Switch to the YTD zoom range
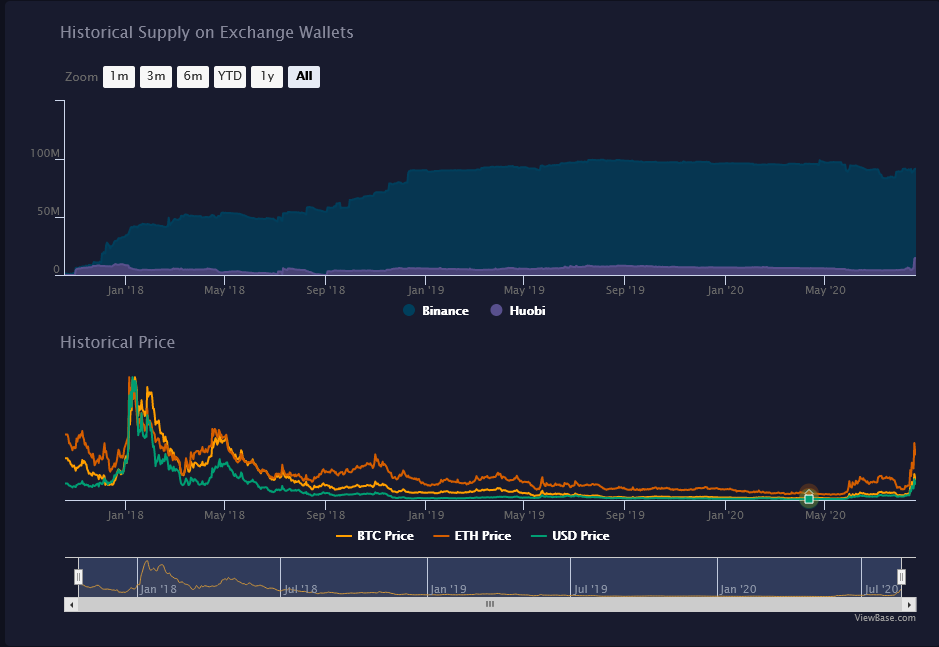The height and width of the screenshot is (647, 939). [229, 76]
